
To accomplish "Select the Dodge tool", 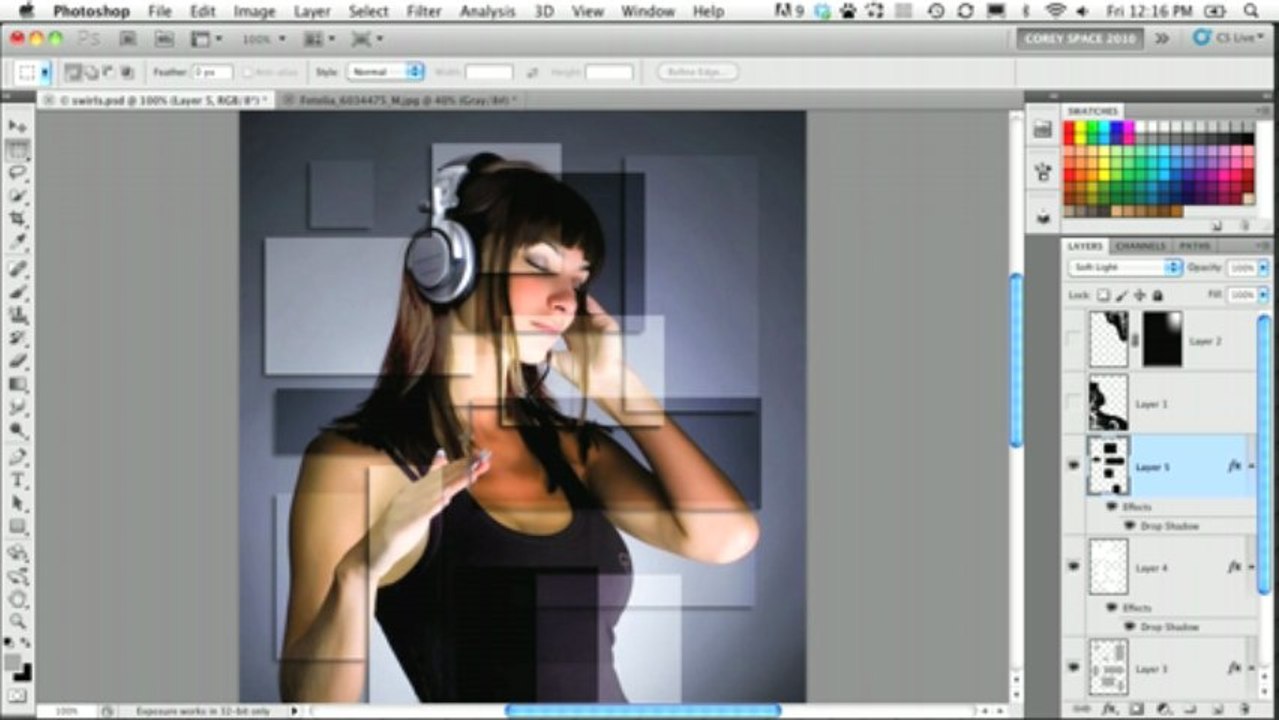I will [18, 430].
